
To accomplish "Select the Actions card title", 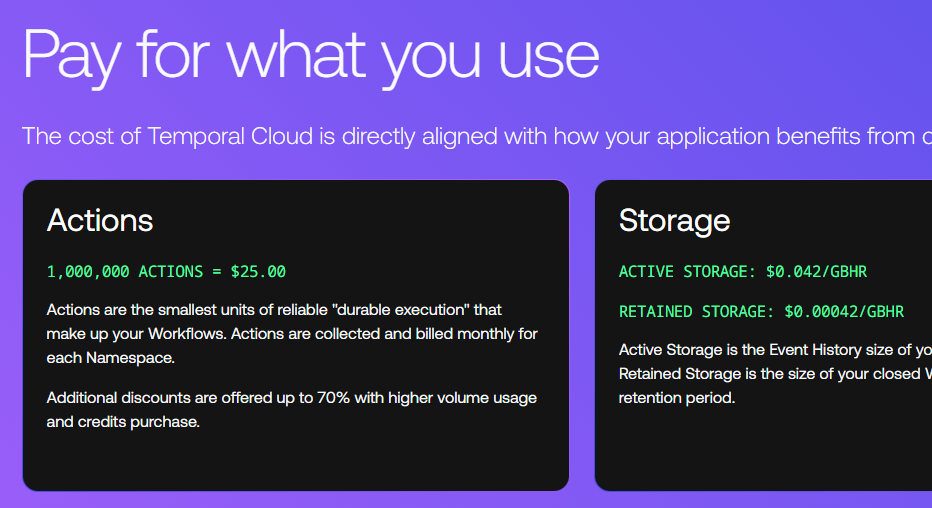I will click(100, 220).
